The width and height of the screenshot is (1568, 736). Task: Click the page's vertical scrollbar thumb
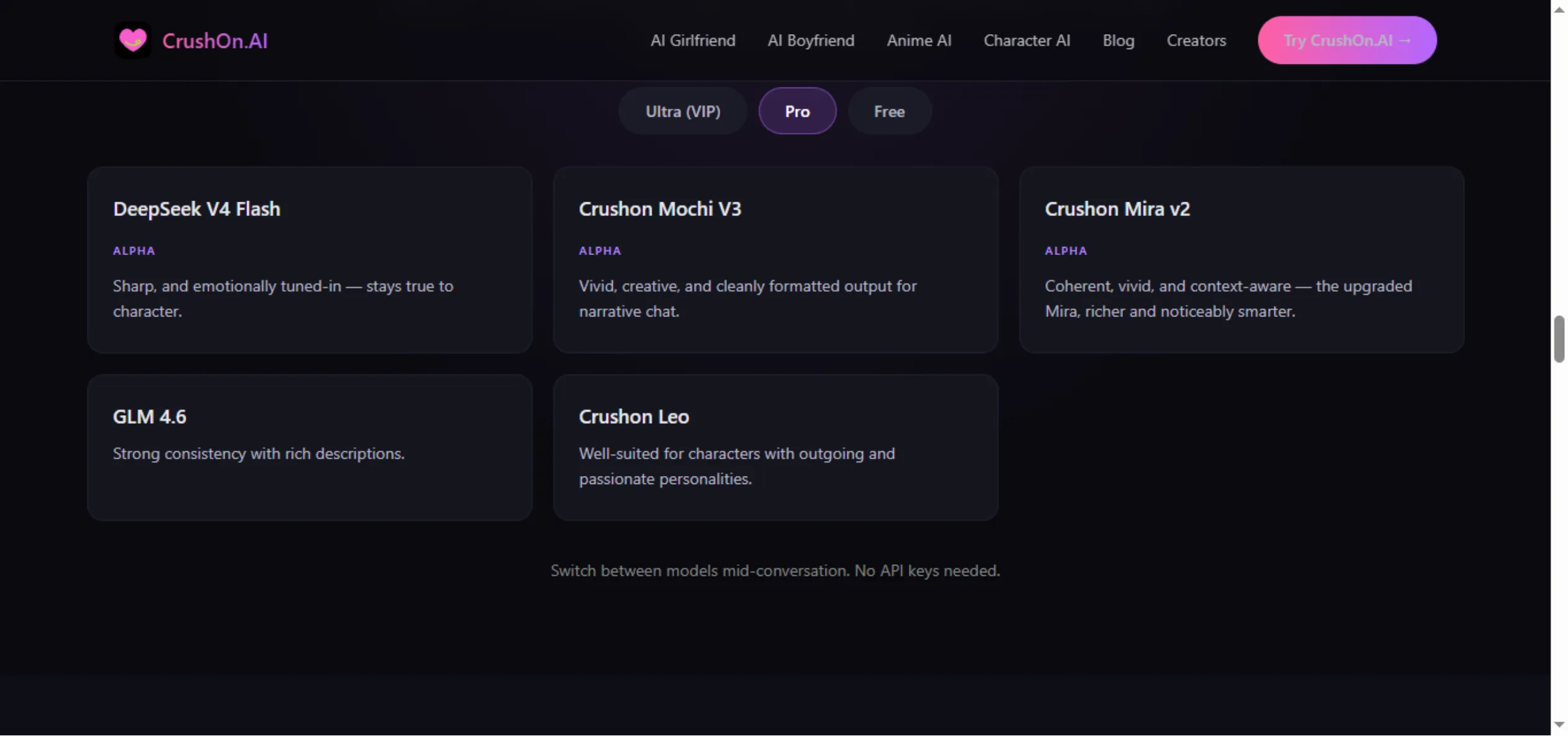(x=1559, y=339)
